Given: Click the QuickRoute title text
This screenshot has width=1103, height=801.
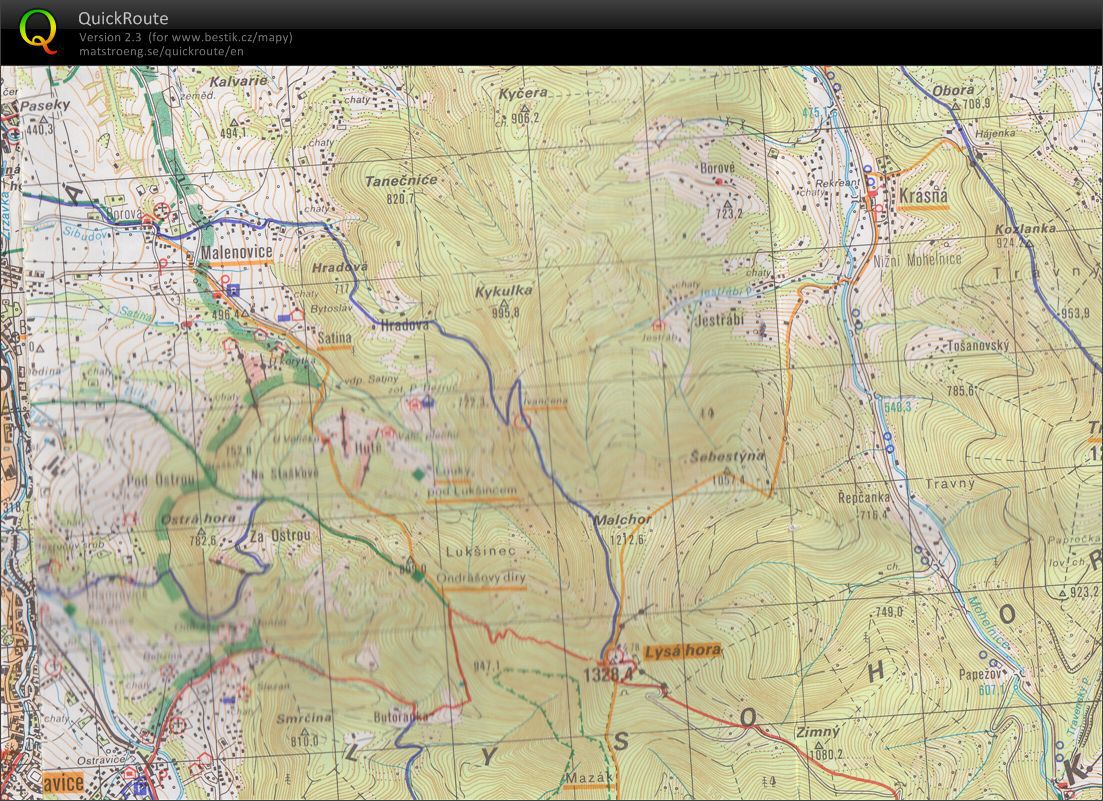Looking at the screenshot, I should point(123,18).
